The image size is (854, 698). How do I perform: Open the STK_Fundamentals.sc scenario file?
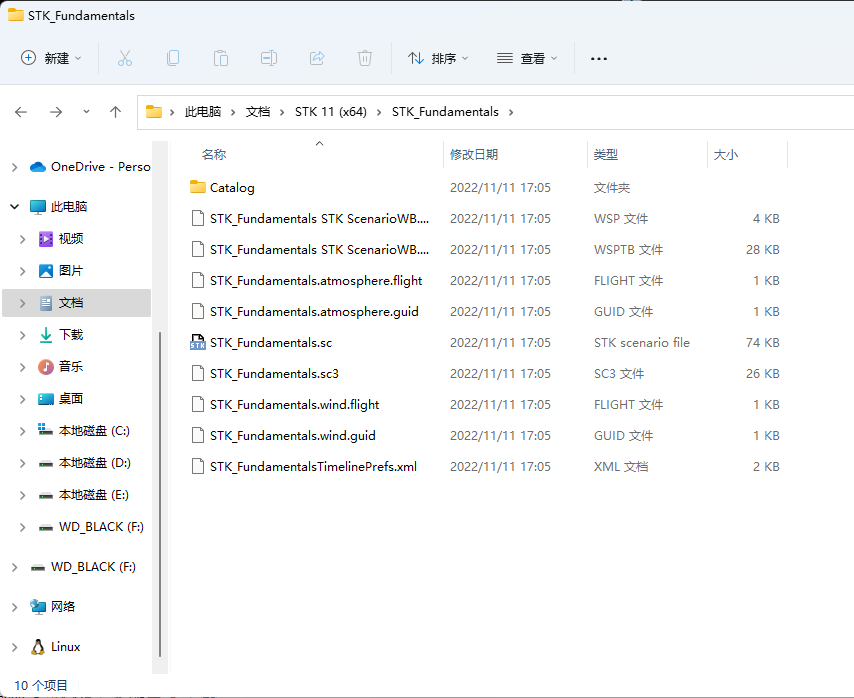pyautogui.click(x=270, y=342)
